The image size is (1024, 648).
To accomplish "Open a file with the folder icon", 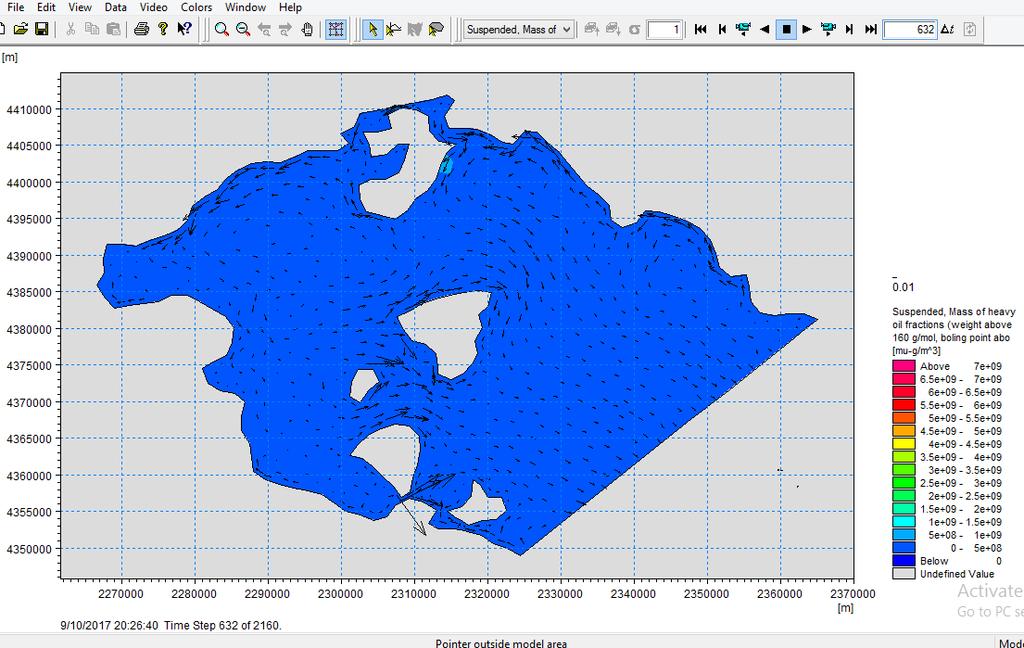I will pyautogui.click(x=21, y=29).
